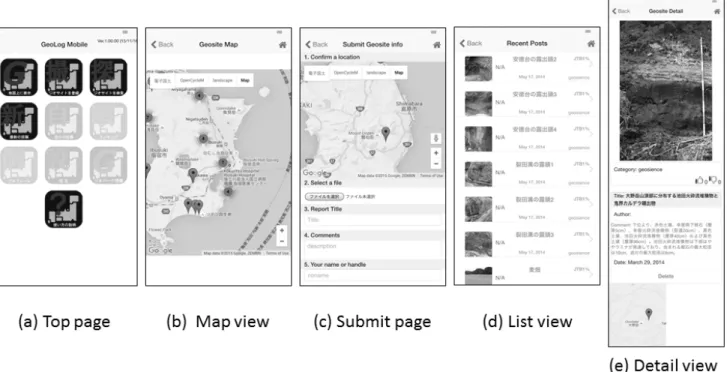Viewport: 727px width, 372px height.
Task: Click the Comments description field
Action: (373, 249)
